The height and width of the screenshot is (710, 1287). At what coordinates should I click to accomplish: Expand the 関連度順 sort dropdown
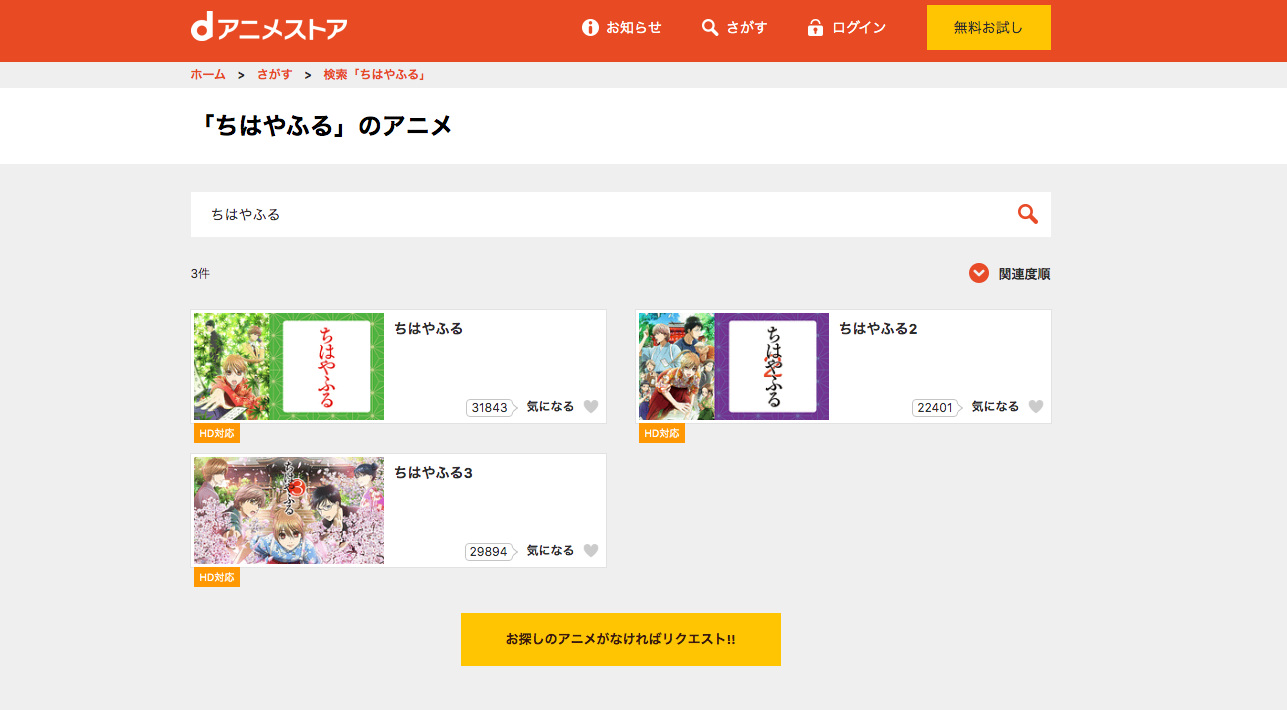point(1009,273)
